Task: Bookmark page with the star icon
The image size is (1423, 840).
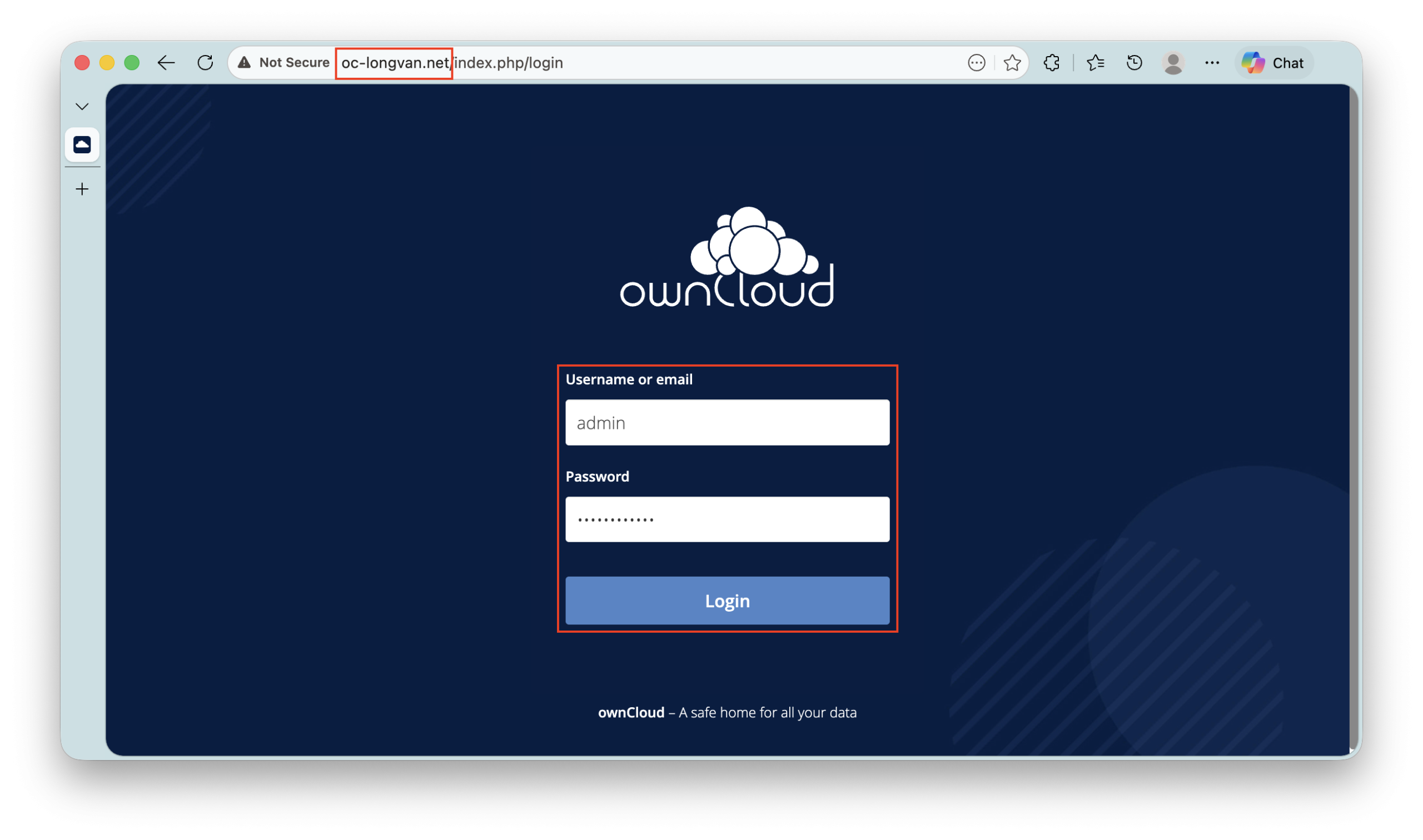Action: 1012,63
